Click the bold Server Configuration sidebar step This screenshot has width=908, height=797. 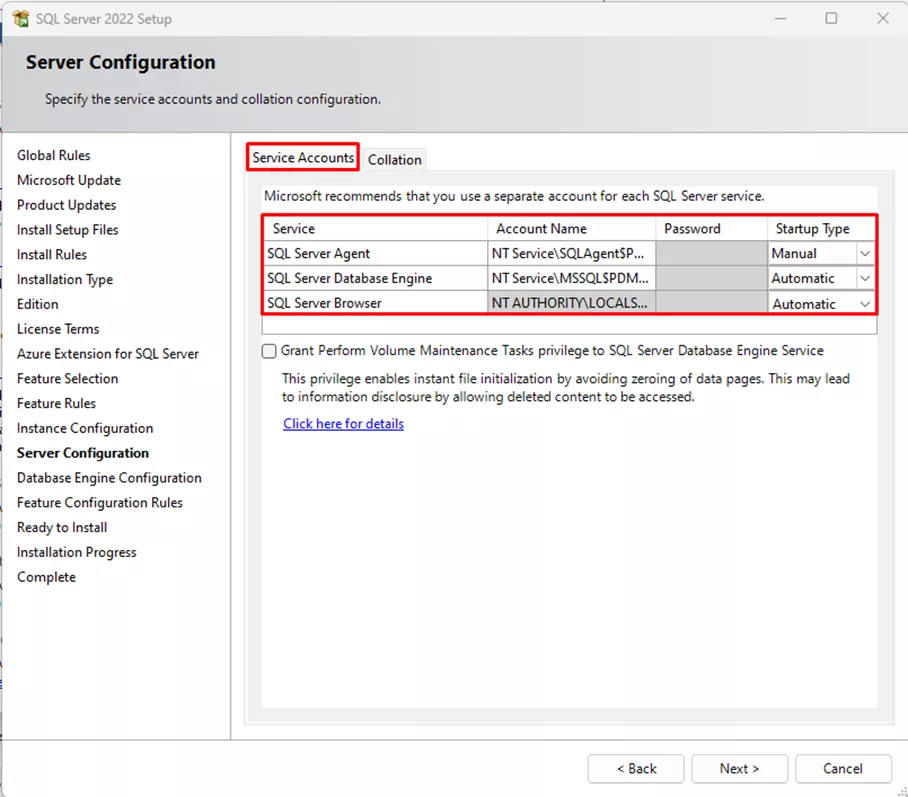pyautogui.click(x=83, y=454)
